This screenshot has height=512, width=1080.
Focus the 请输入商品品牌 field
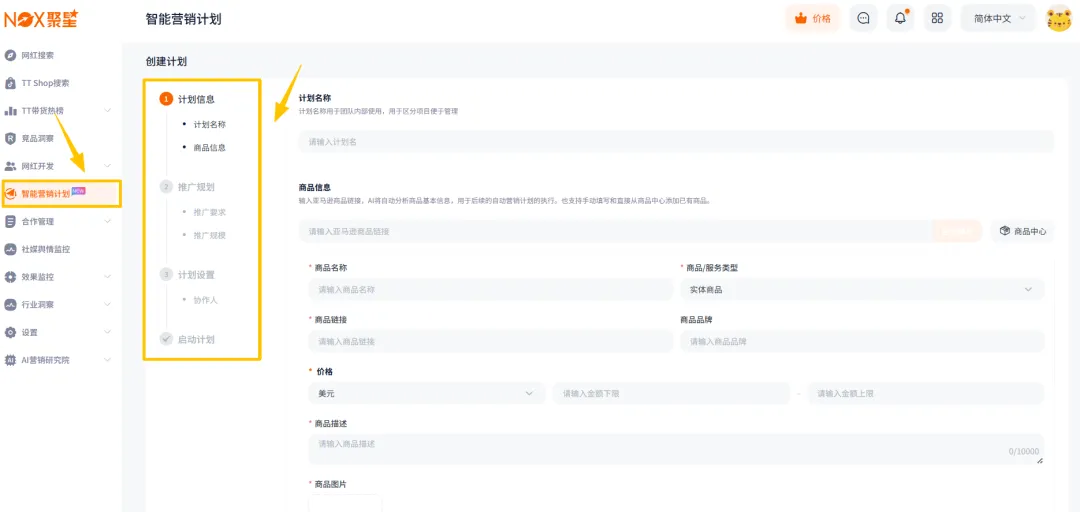tap(862, 341)
